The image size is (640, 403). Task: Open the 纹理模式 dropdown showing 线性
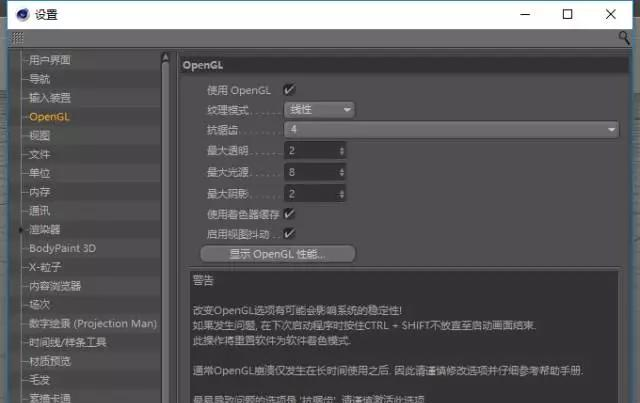(319, 109)
